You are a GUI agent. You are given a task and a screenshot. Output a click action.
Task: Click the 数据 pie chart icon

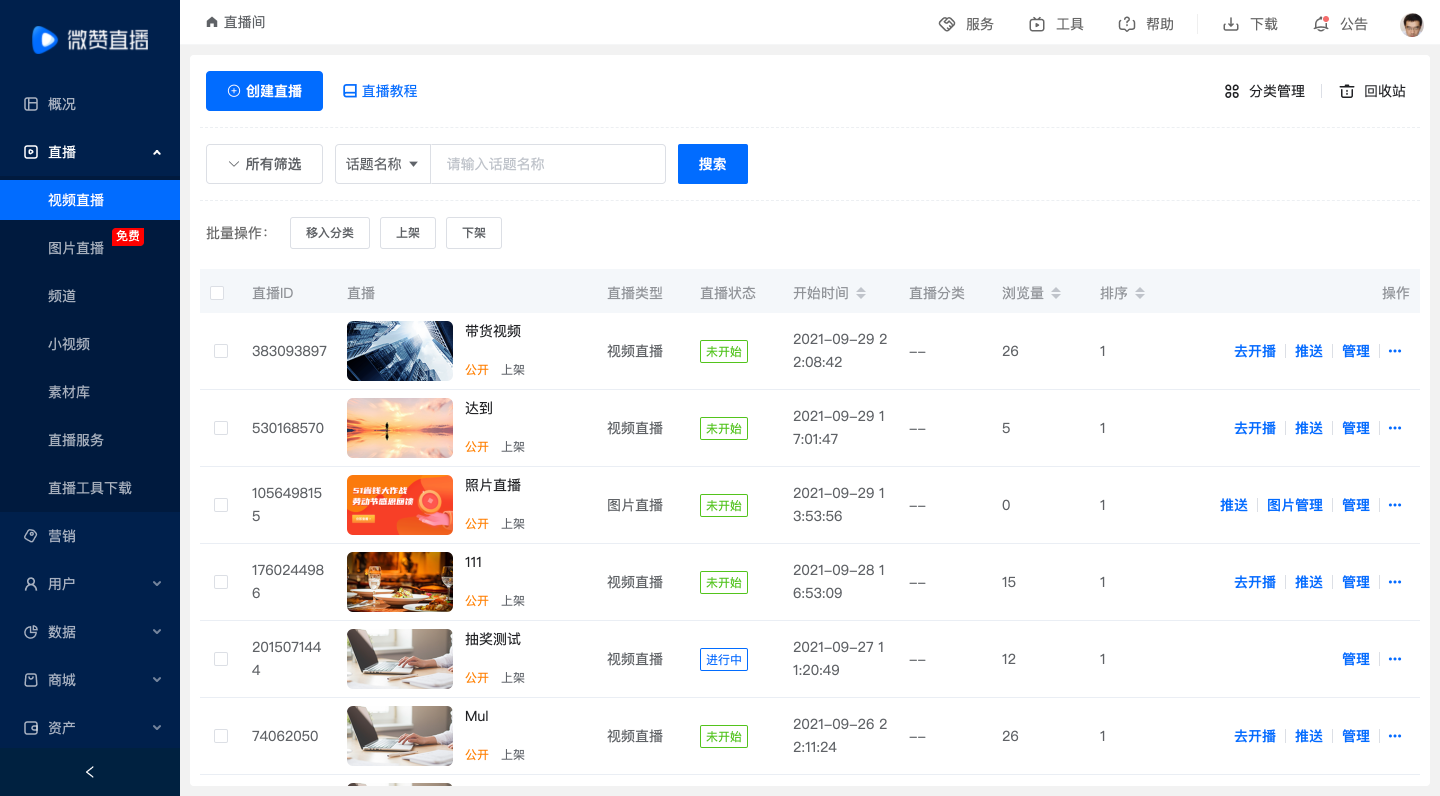pos(31,632)
